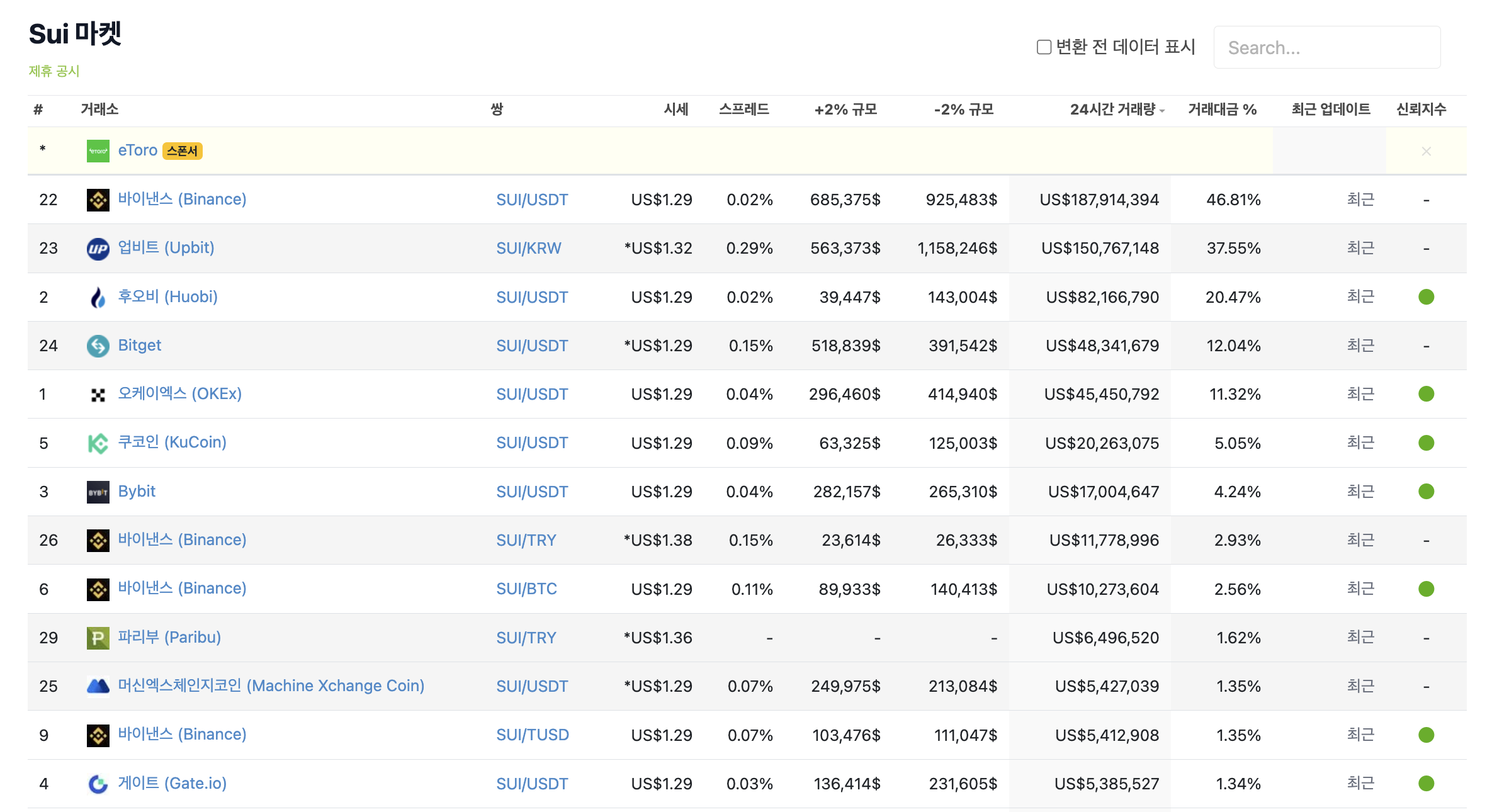This screenshot has width=1492, height=812.
Task: Enable the '변환 전 데이터 표시' checkbox
Action: click(x=1044, y=47)
